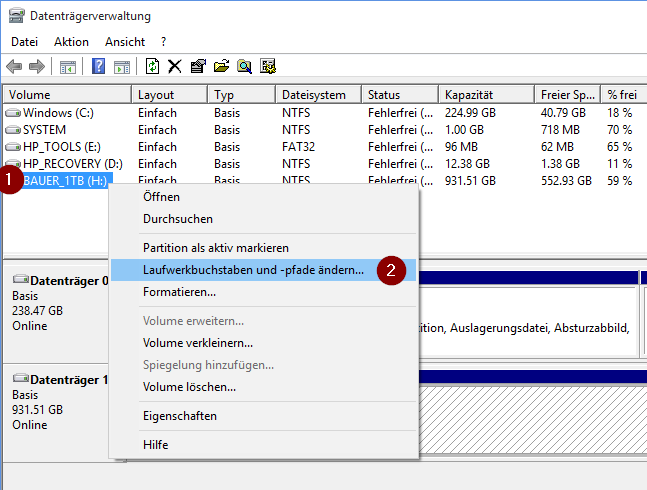Sort by the Typ column header

pyautogui.click(x=242, y=95)
